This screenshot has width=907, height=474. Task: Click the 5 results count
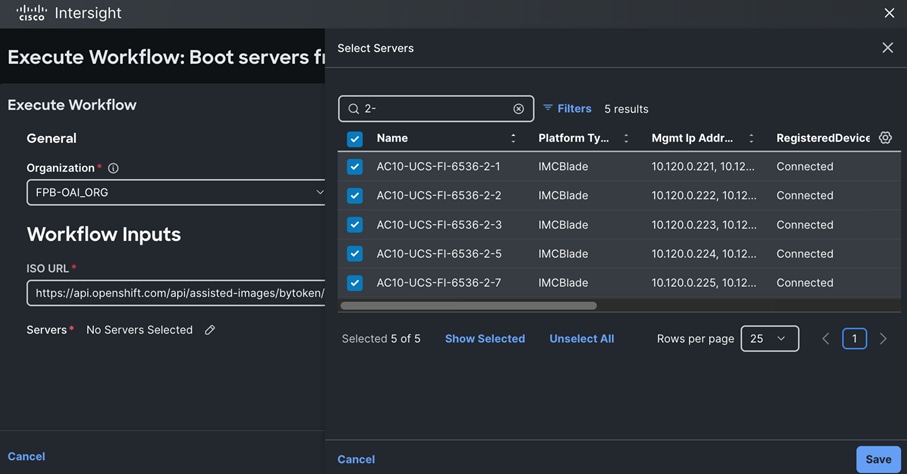tap(626, 109)
